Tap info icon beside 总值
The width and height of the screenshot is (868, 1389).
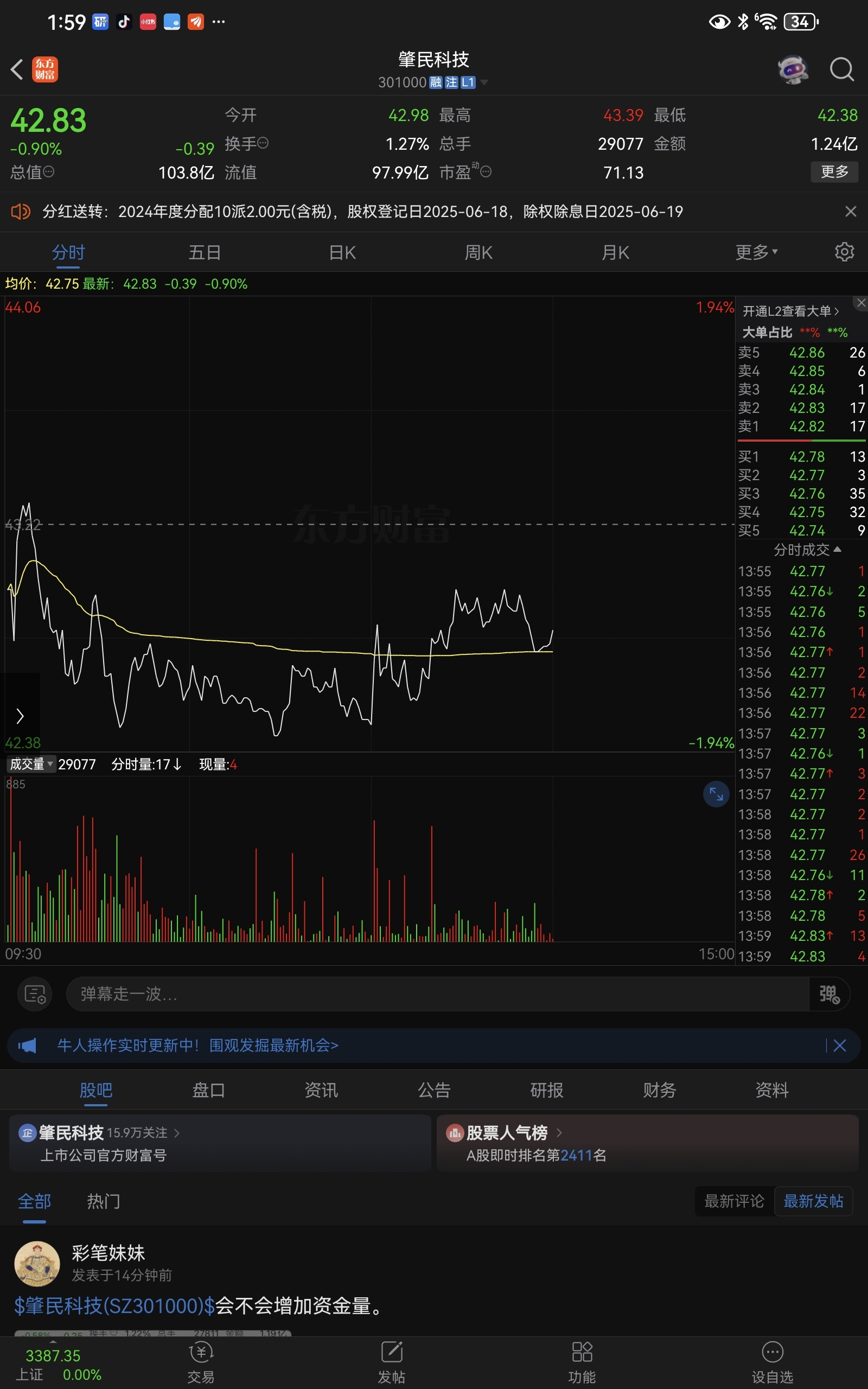coord(49,171)
